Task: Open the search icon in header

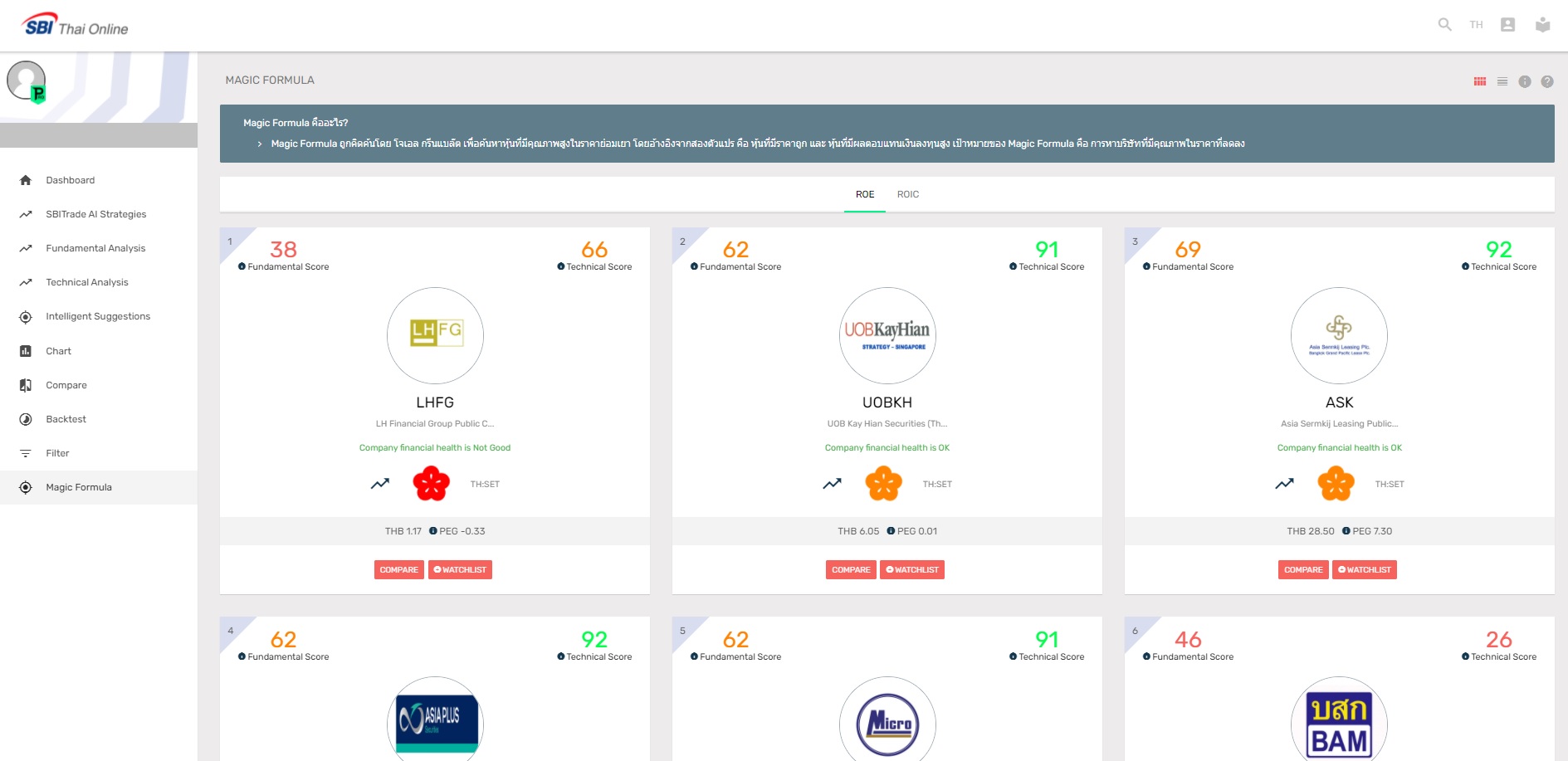Action: [1444, 25]
